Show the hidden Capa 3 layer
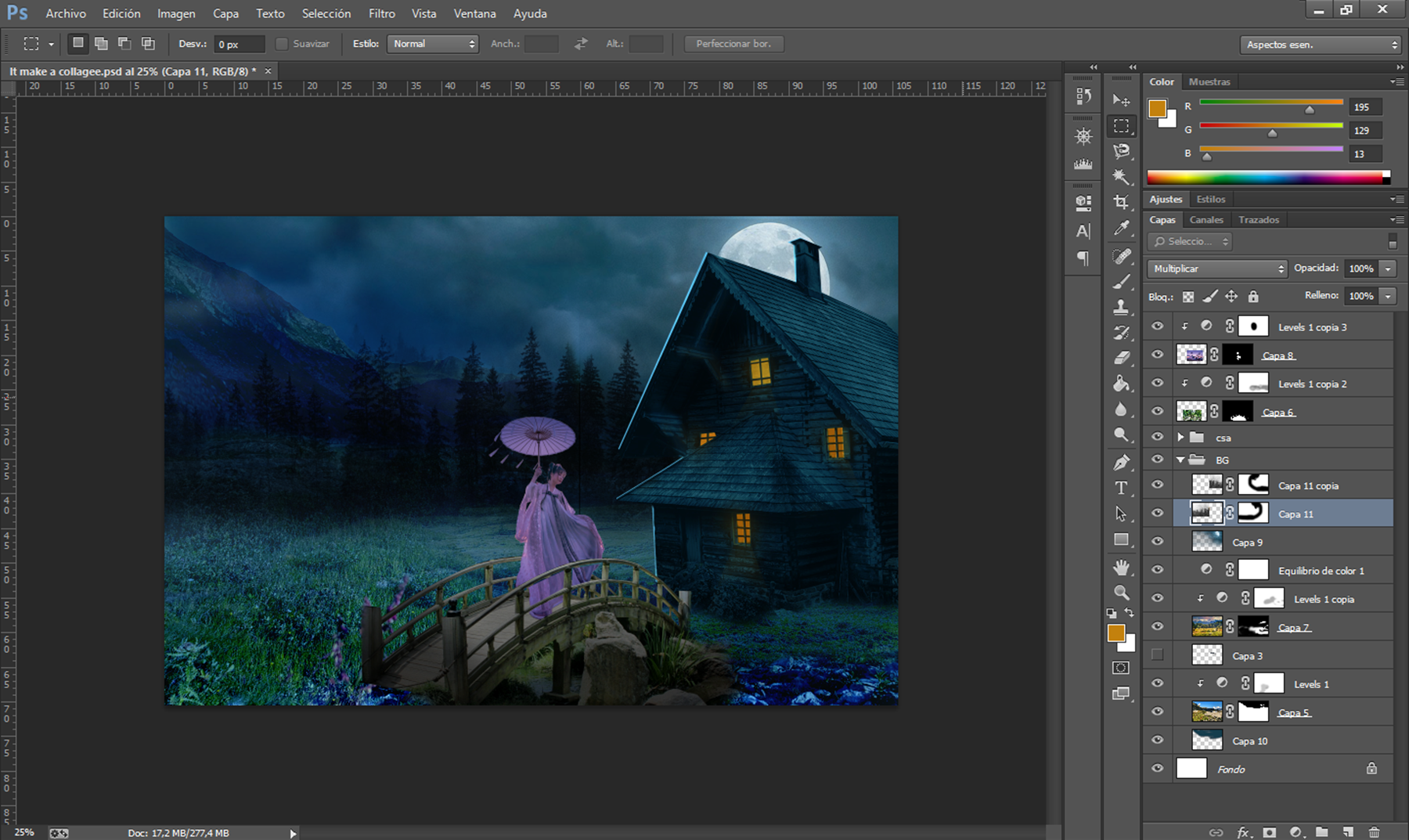Image resolution: width=1409 pixels, height=840 pixels. pos(1157,654)
